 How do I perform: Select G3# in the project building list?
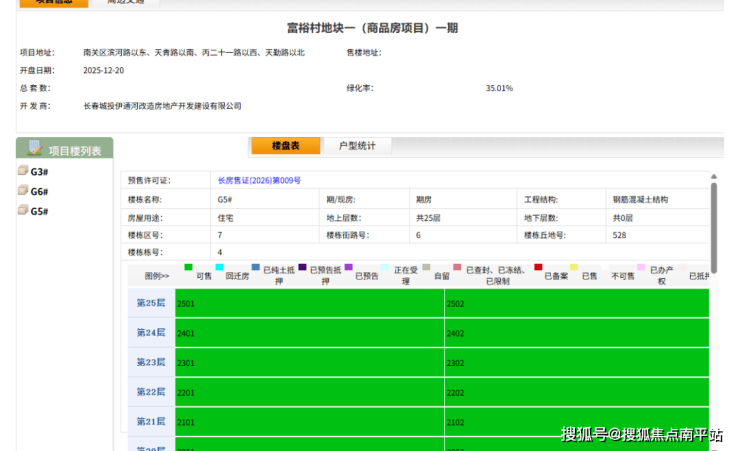[x=40, y=172]
